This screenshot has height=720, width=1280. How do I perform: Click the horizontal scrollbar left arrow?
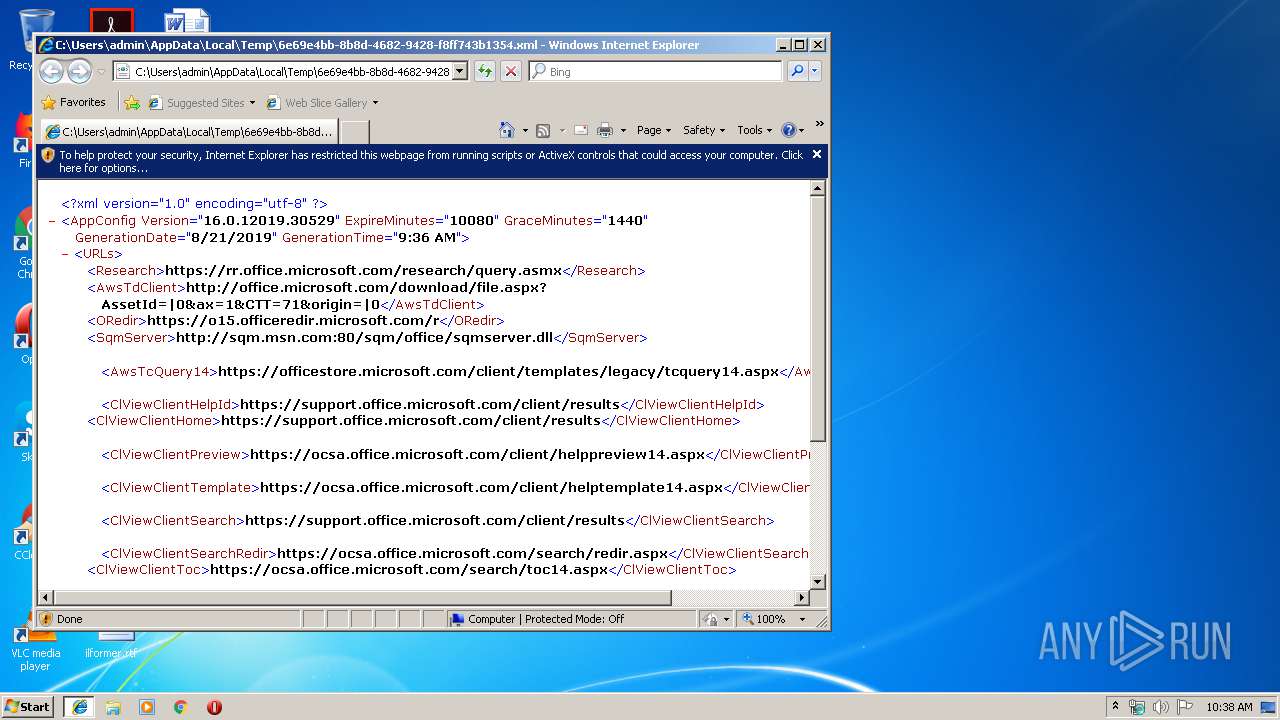[x=46, y=598]
